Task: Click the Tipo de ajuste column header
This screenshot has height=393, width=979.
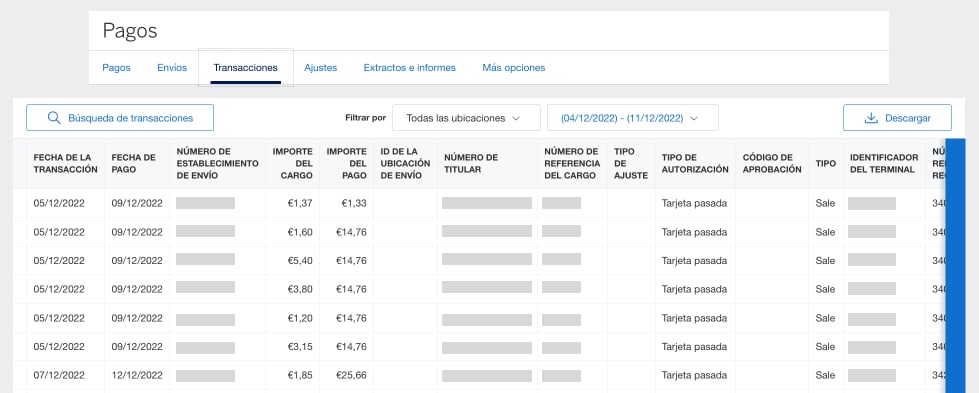Action: (631, 163)
